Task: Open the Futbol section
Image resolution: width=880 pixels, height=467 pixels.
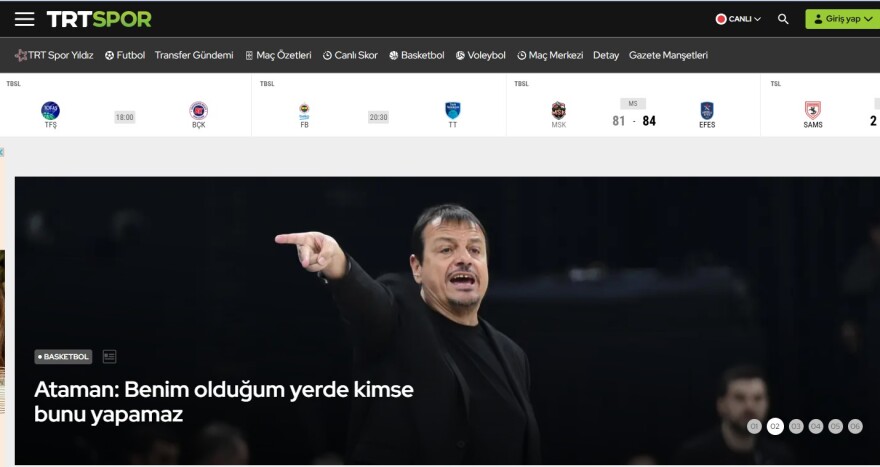Action: pyautogui.click(x=125, y=56)
